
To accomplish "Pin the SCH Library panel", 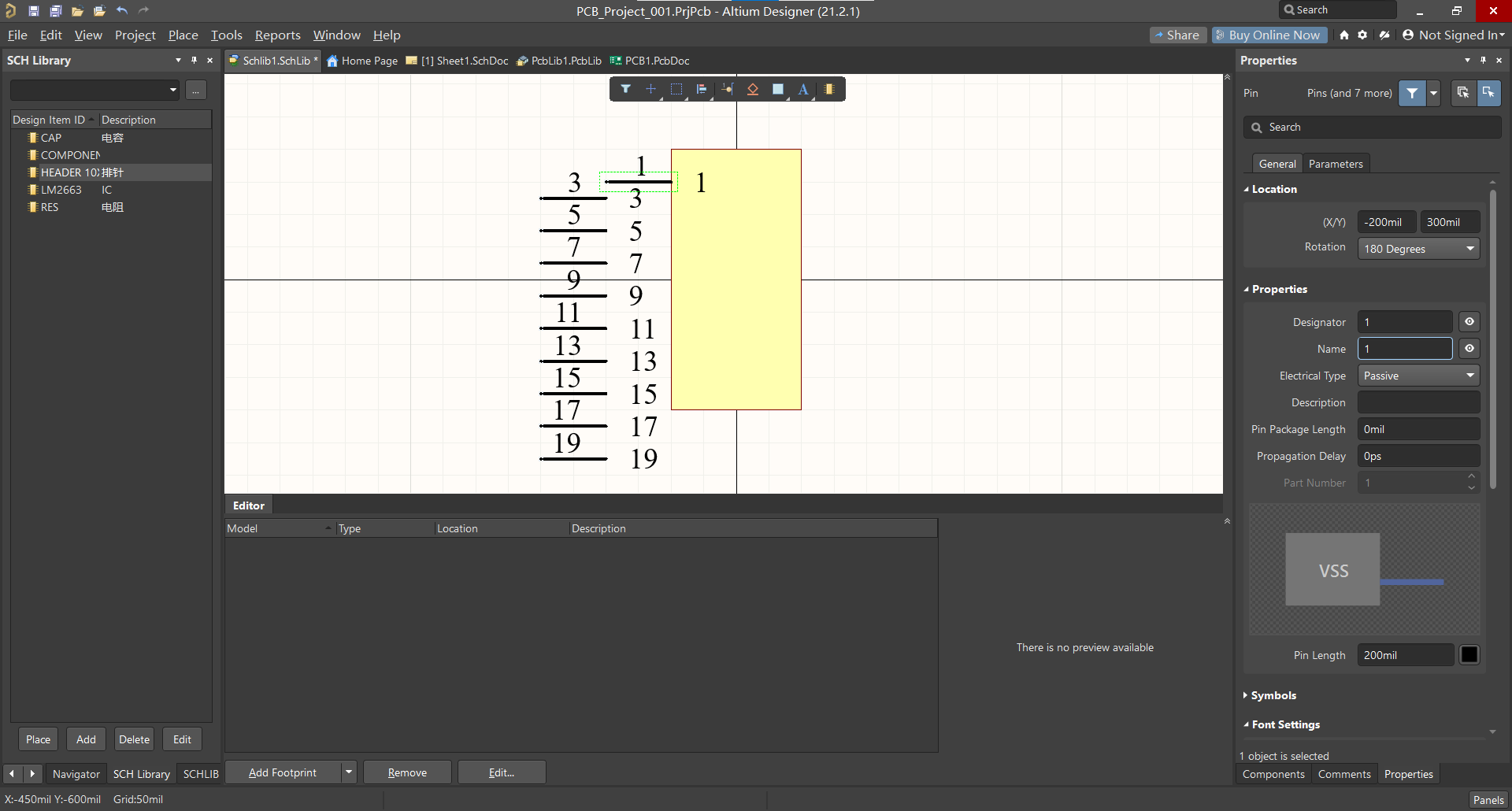I will click(x=194, y=60).
